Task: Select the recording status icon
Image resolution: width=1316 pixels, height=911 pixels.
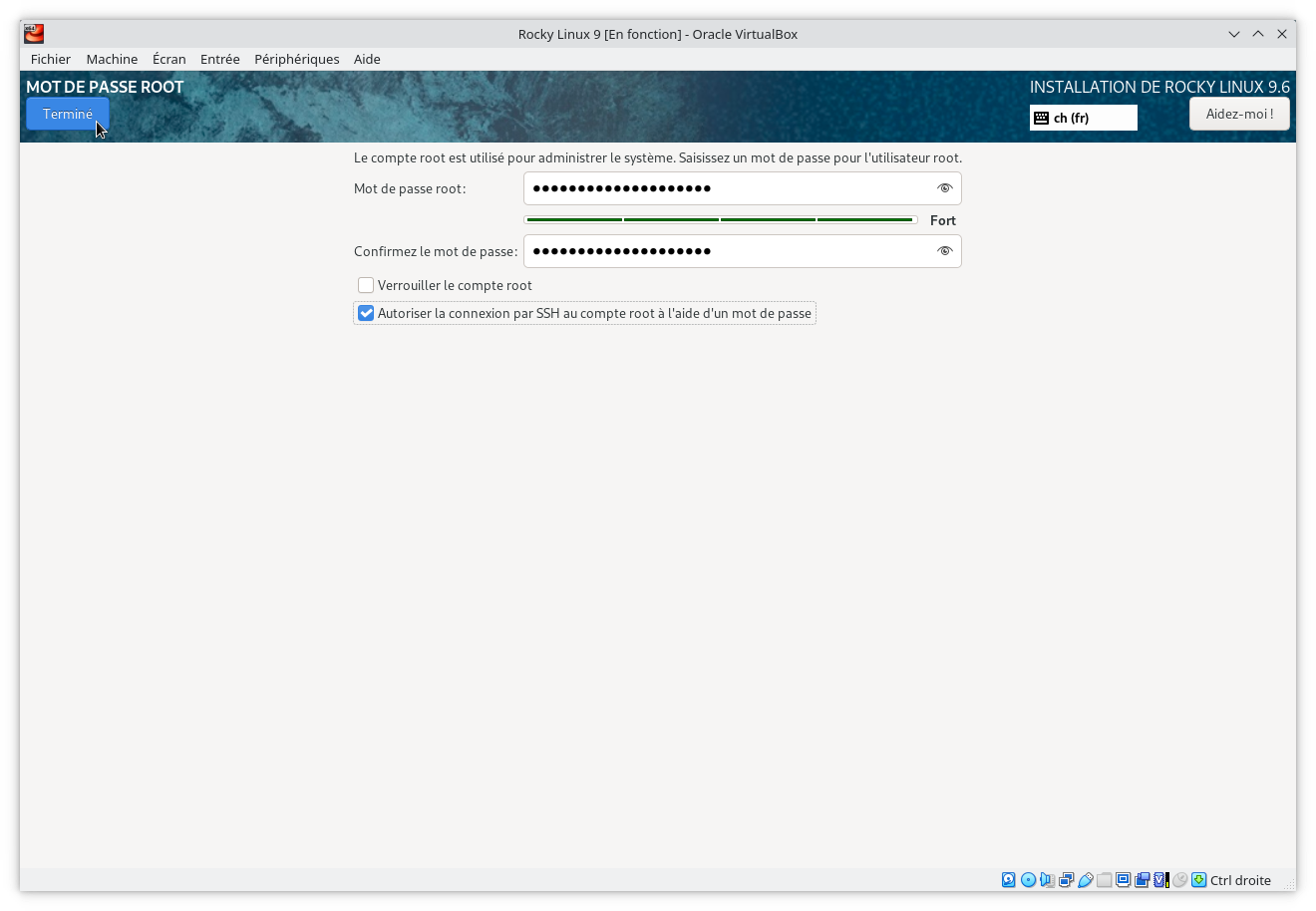Action: [1142, 880]
